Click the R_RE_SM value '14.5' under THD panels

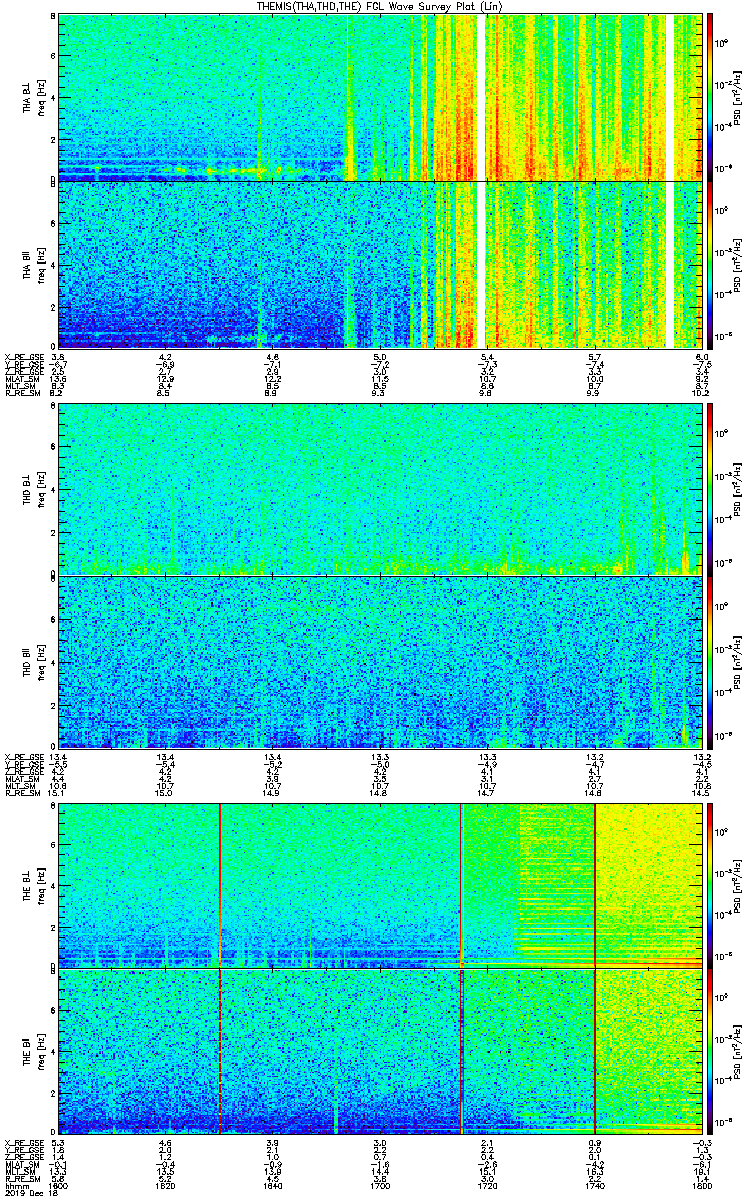coord(701,794)
